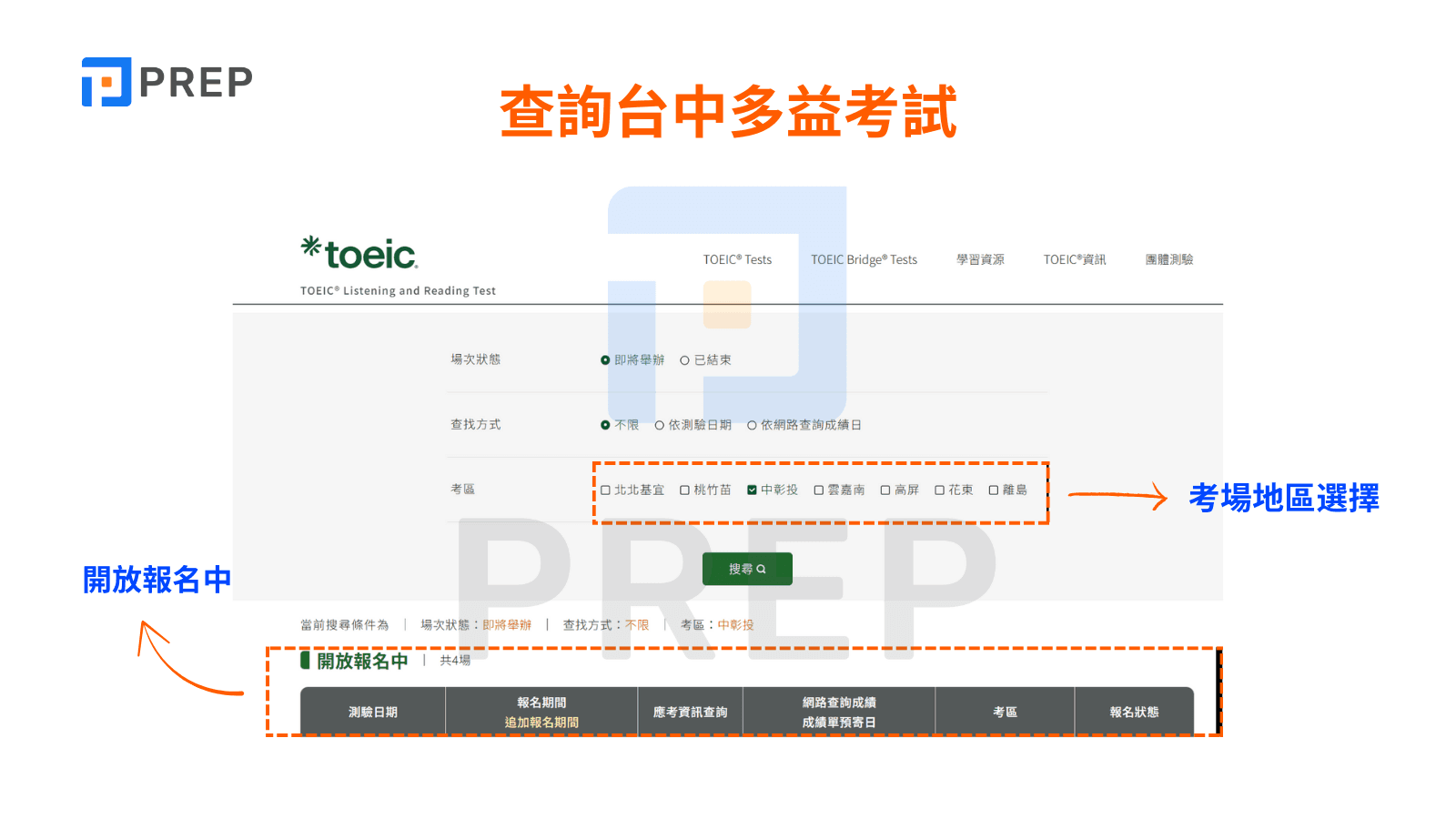Open the 團體測驗 menu
This screenshot has width=1456, height=819.
coord(1169,259)
